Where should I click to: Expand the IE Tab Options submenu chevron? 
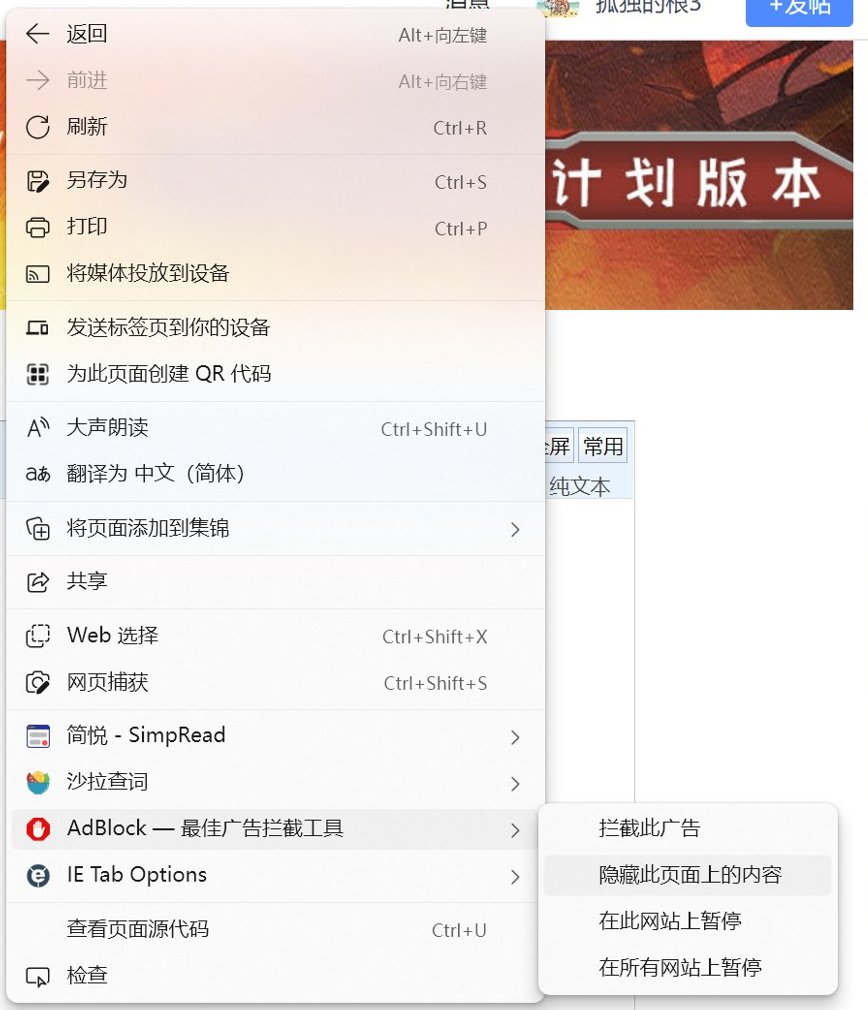tap(514, 877)
